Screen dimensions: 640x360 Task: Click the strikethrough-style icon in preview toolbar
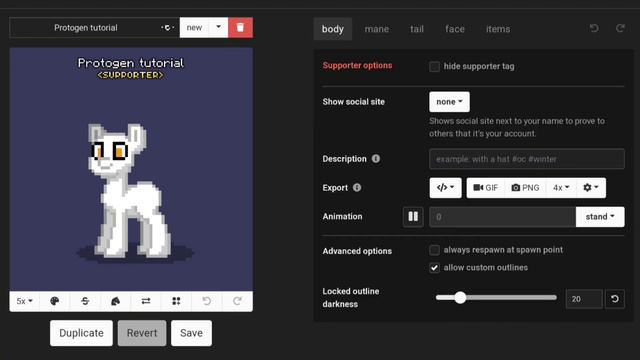(85, 301)
